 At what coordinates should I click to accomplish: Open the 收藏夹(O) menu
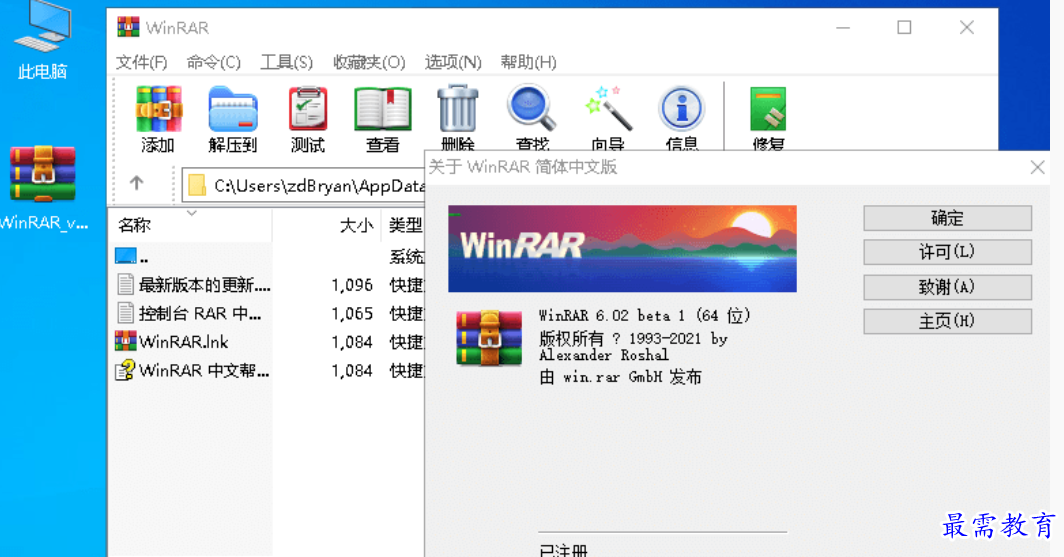click(x=368, y=62)
